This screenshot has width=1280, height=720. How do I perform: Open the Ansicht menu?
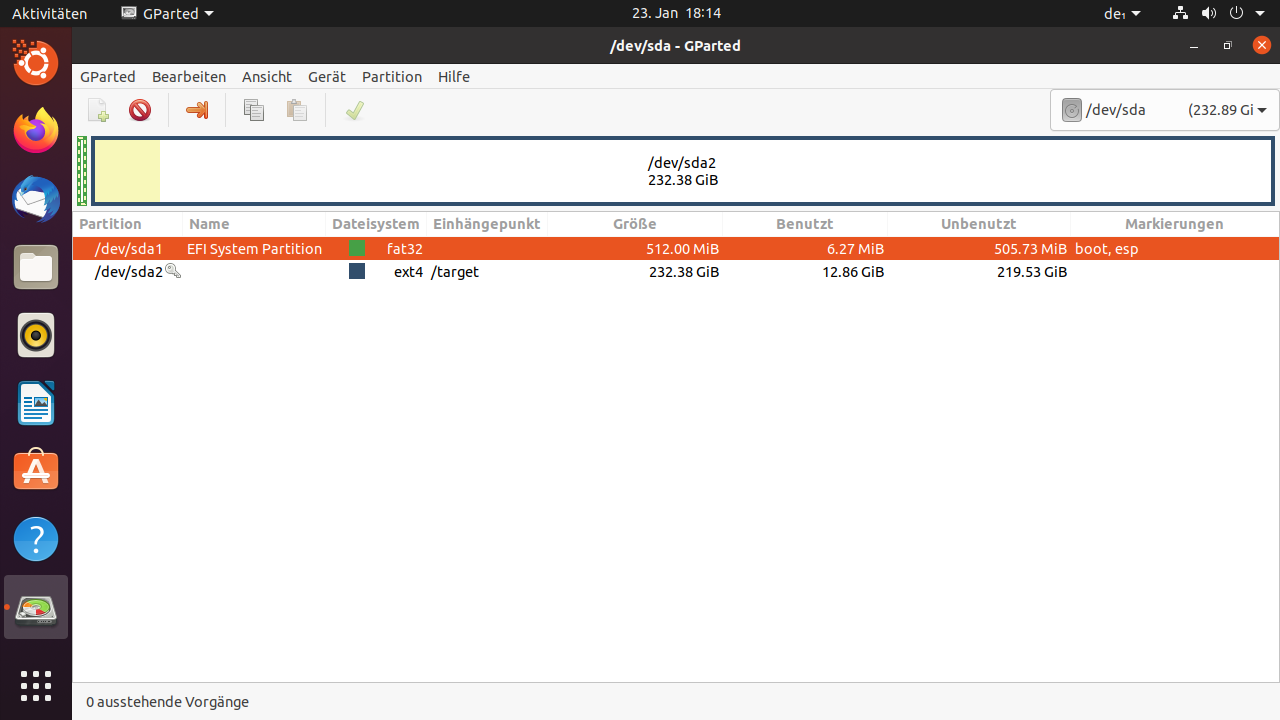coord(267,77)
